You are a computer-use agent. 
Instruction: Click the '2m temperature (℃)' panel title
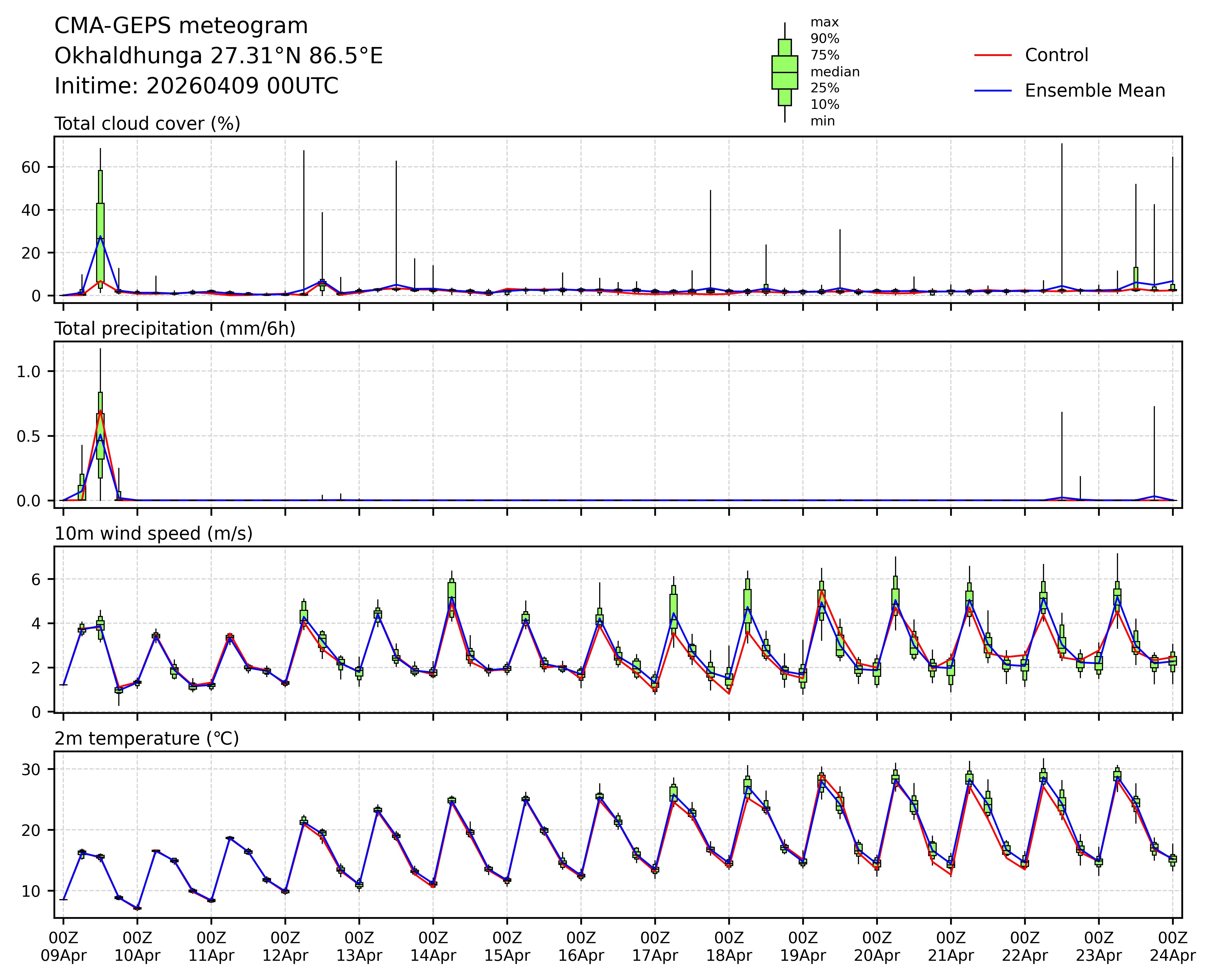point(147,738)
